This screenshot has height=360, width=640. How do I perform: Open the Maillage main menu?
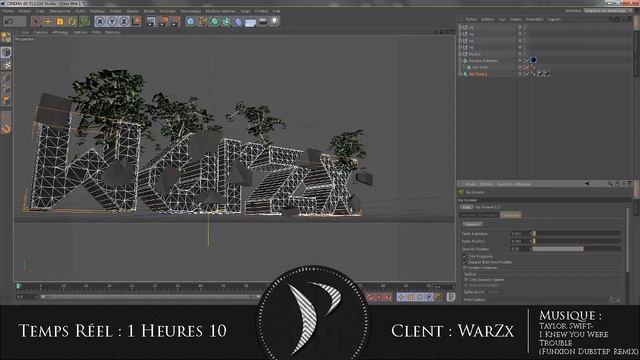[97, 11]
